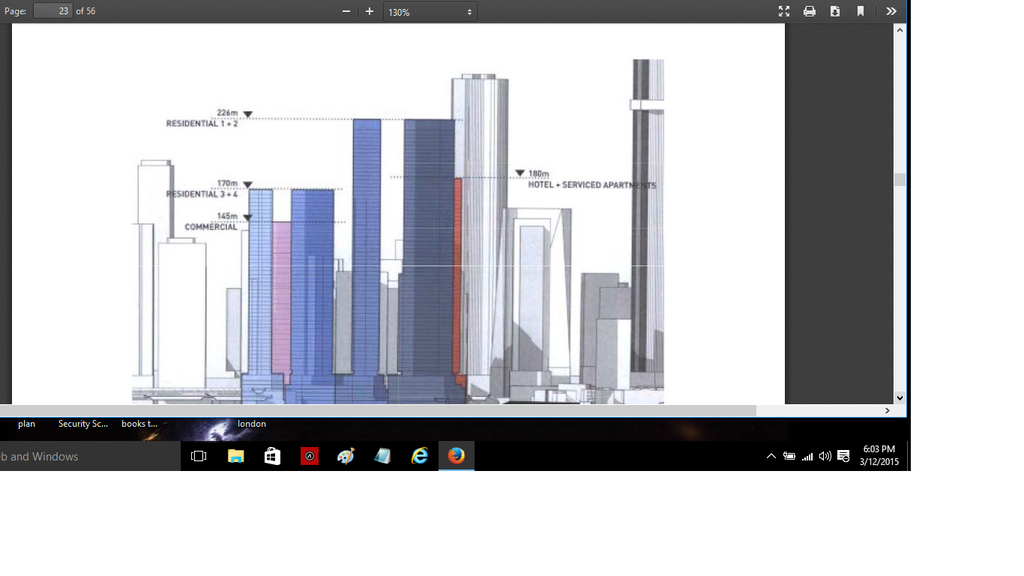
Task: Open the 130% zoom level dropdown
Action: point(430,12)
